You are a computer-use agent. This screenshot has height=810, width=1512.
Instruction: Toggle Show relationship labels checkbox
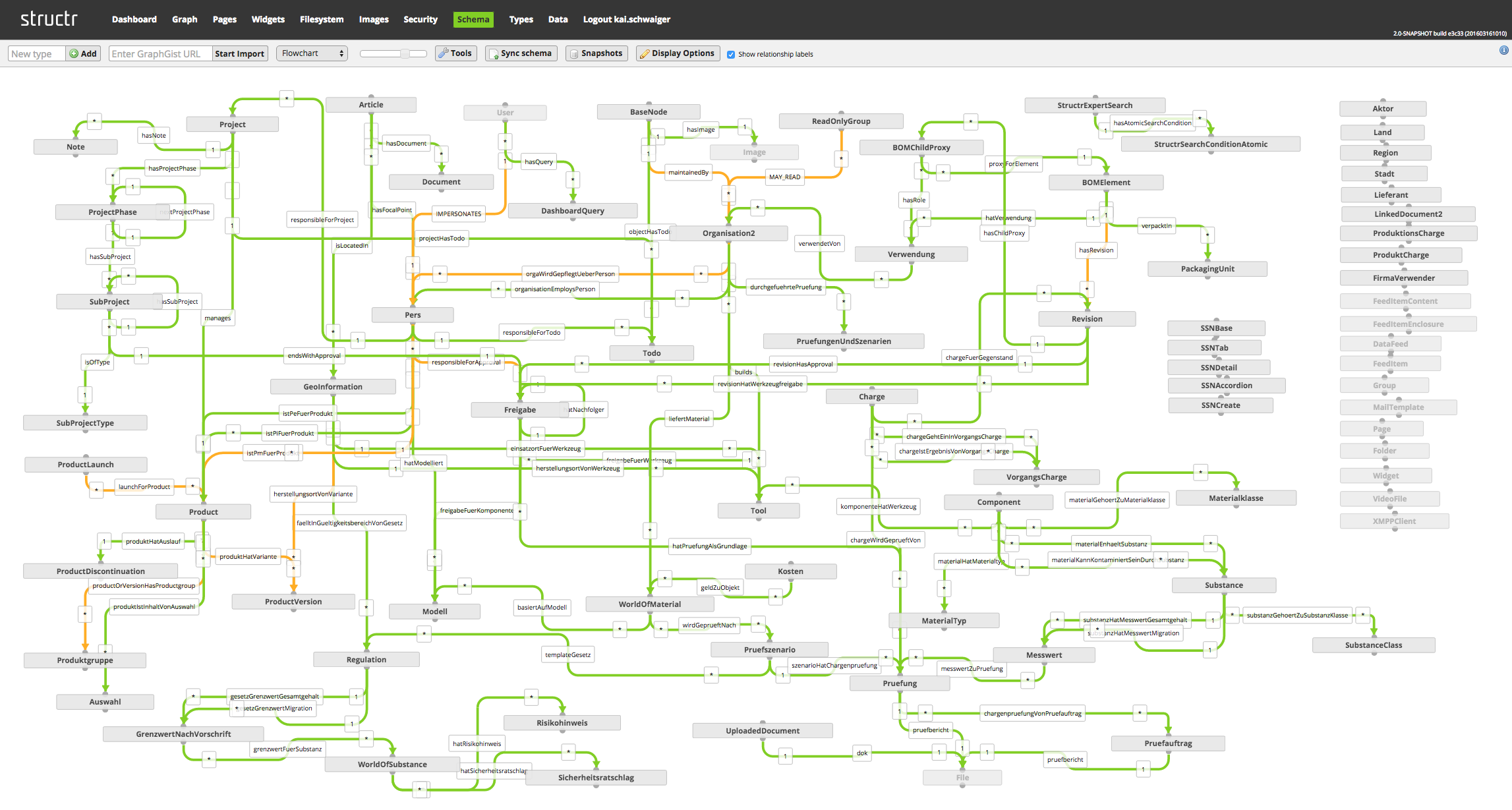[x=731, y=55]
